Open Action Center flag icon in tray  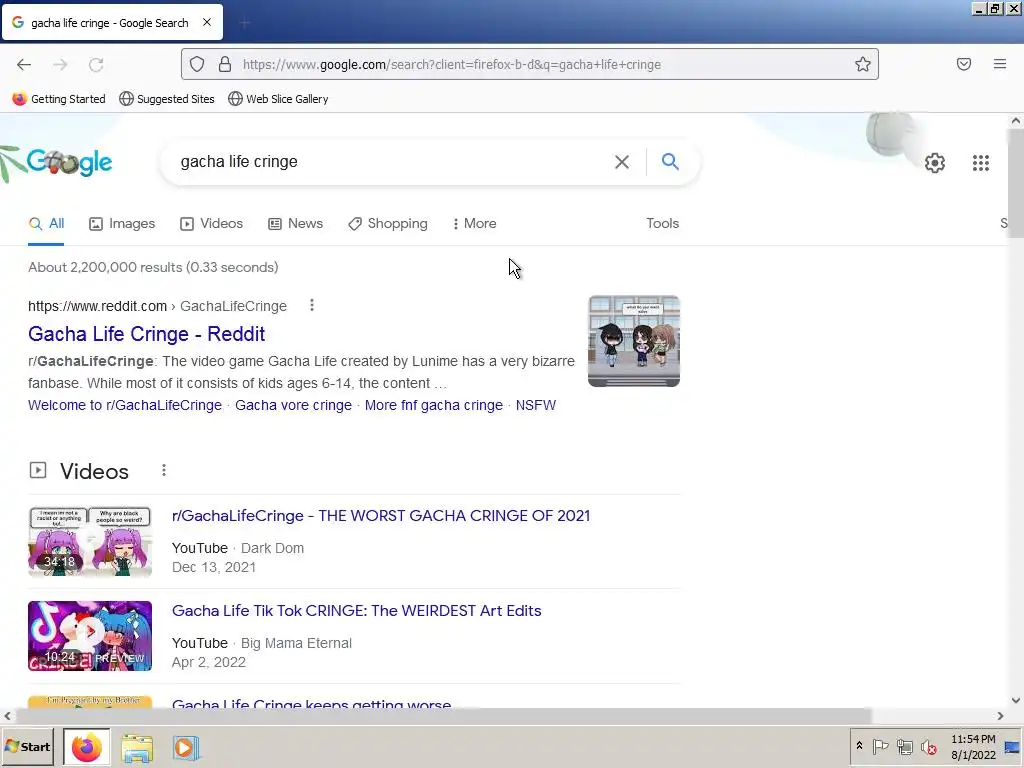tap(880, 746)
